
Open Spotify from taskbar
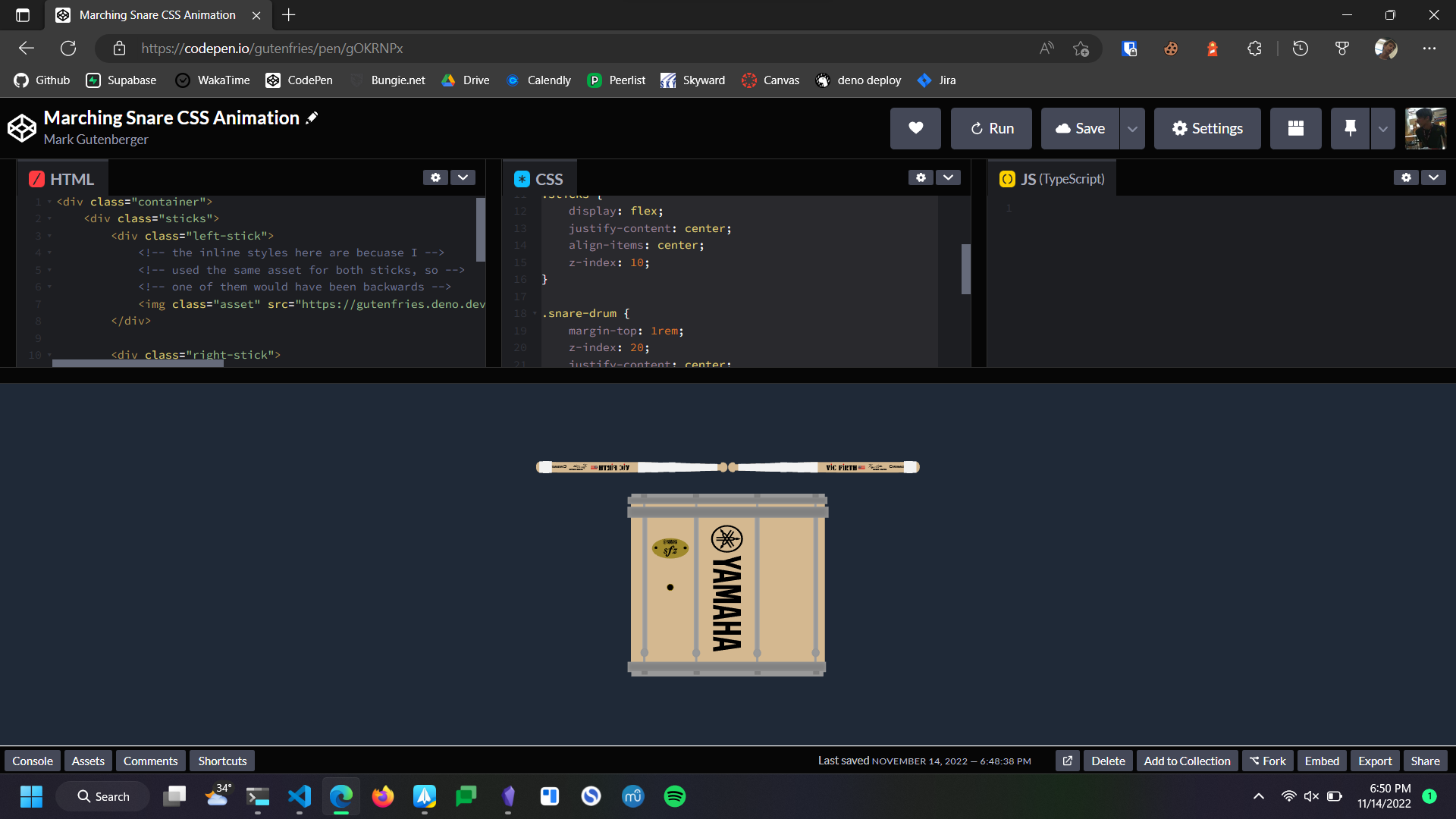point(675,796)
